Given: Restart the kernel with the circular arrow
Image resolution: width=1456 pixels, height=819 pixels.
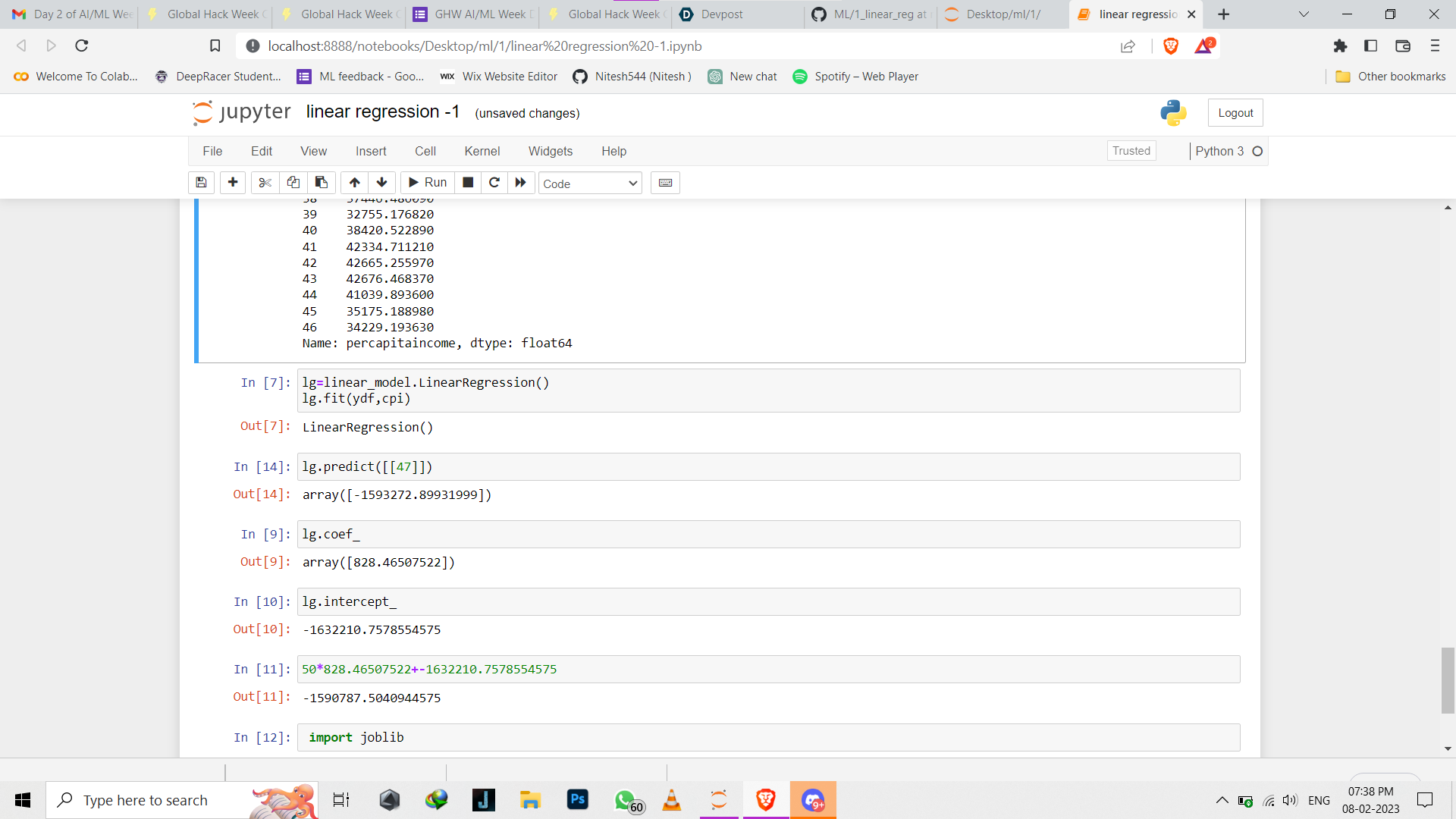Looking at the screenshot, I should (494, 183).
